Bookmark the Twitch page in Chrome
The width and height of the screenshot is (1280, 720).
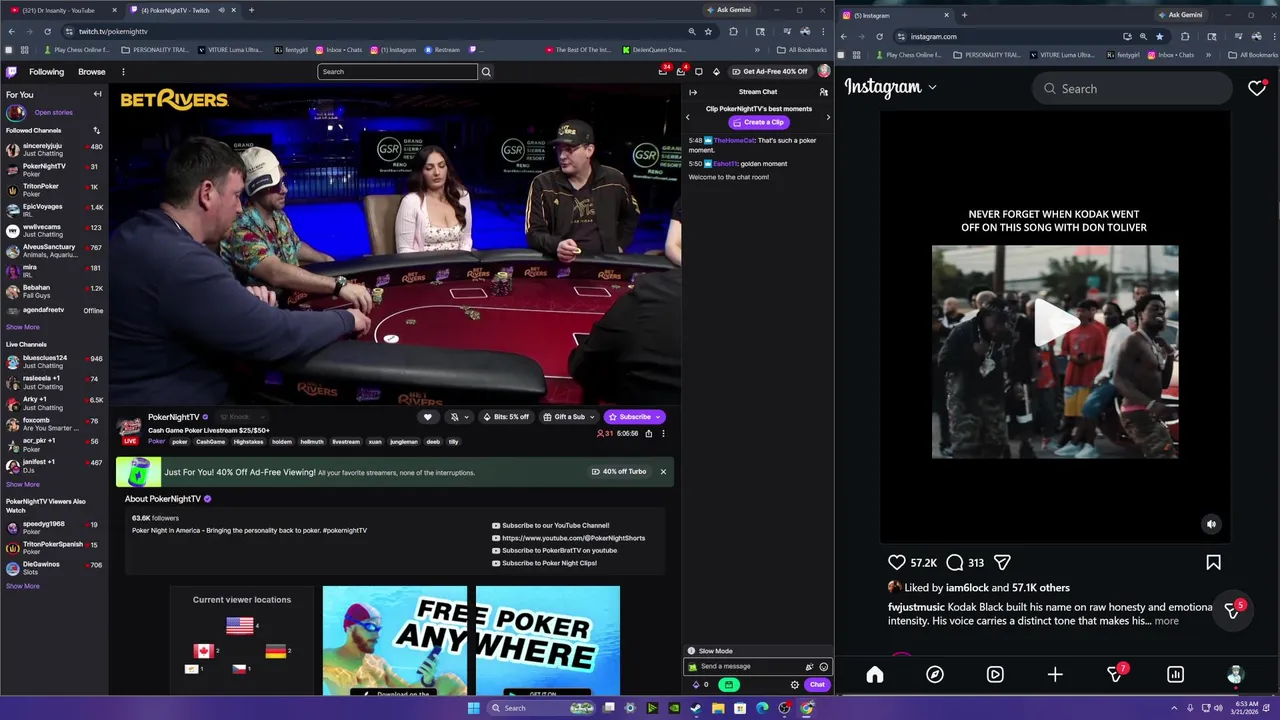[x=708, y=31]
